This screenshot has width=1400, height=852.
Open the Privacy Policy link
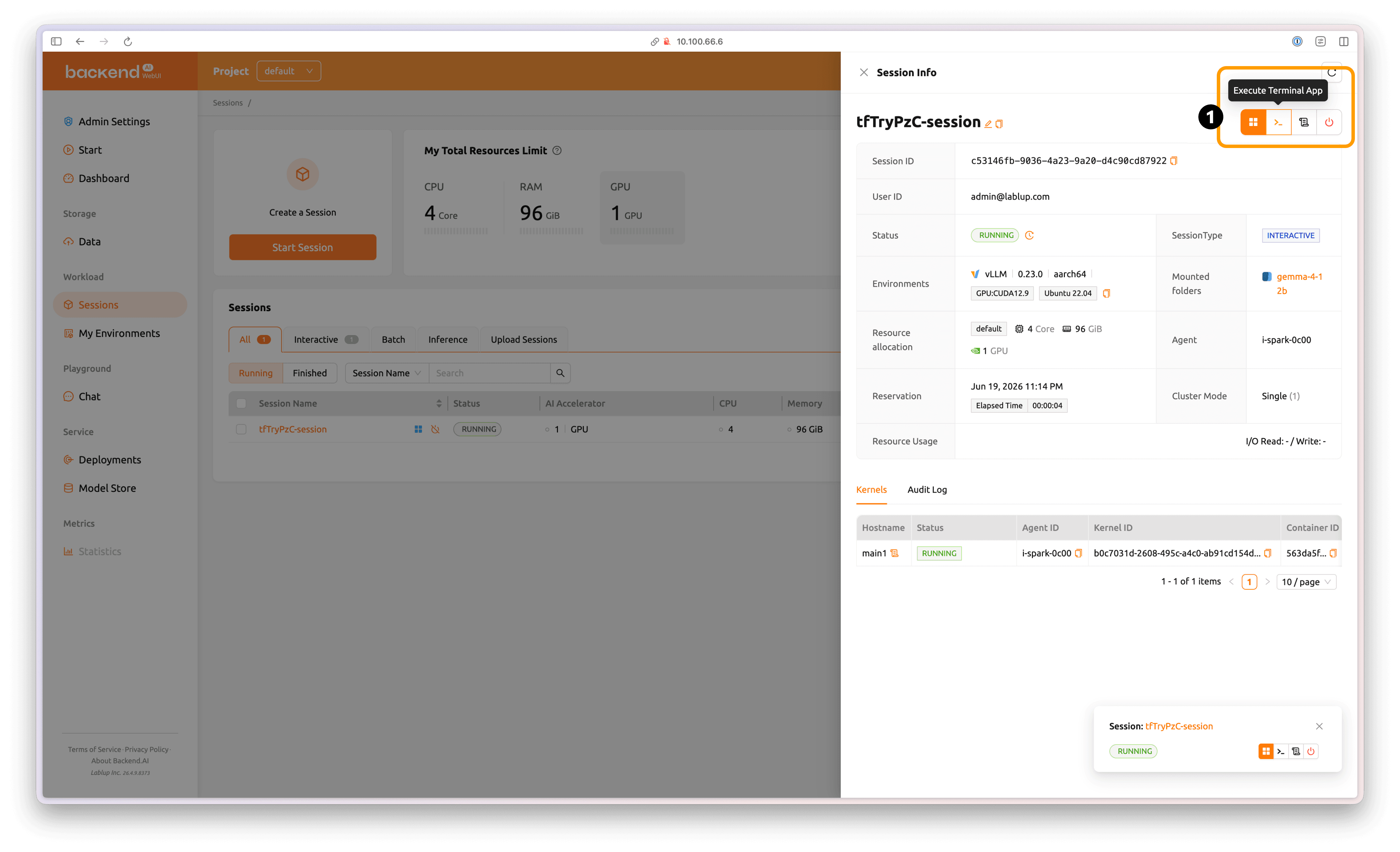[147, 750]
